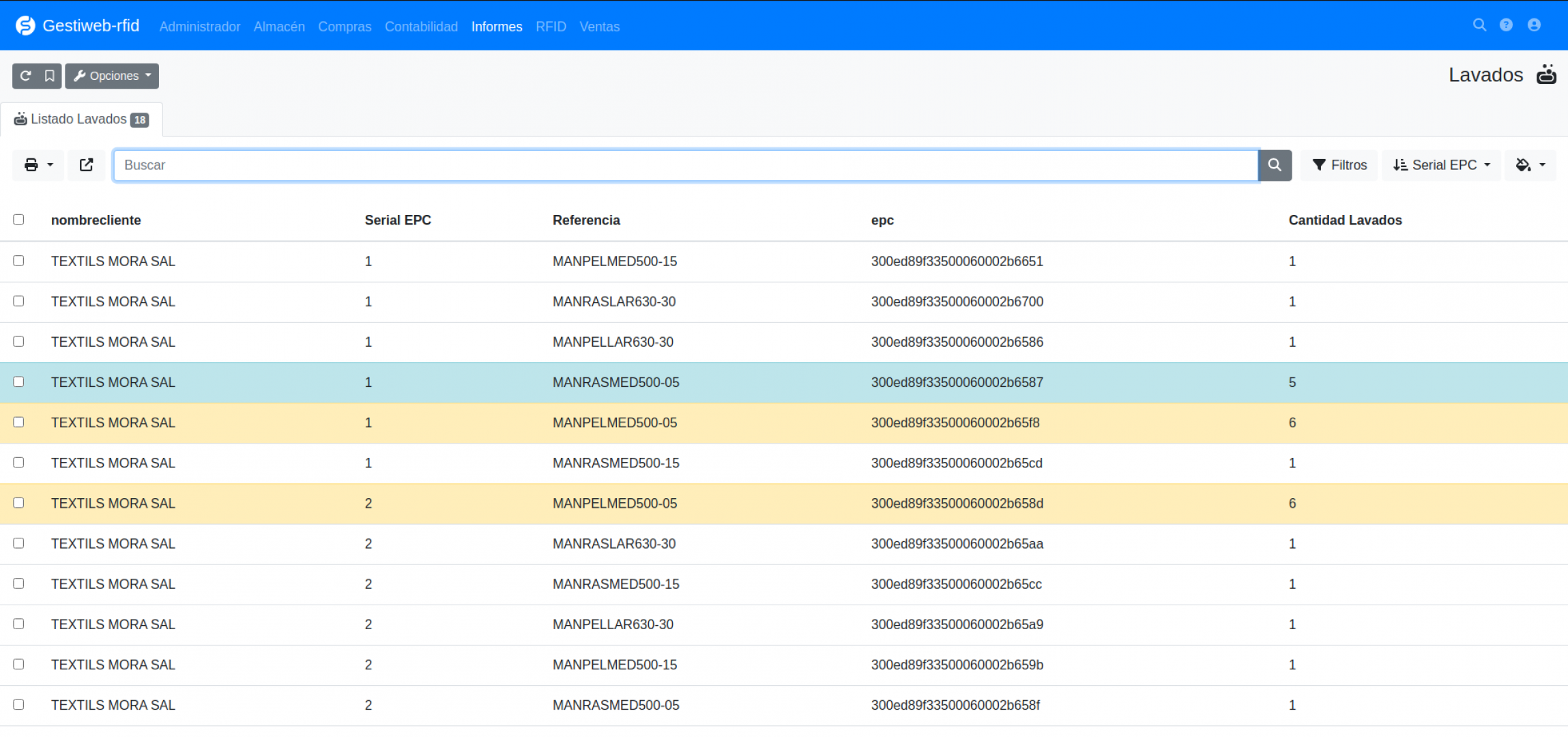Click epc value 300ed89f33500060002b6587
This screenshot has width=1568, height=737.
click(x=957, y=382)
